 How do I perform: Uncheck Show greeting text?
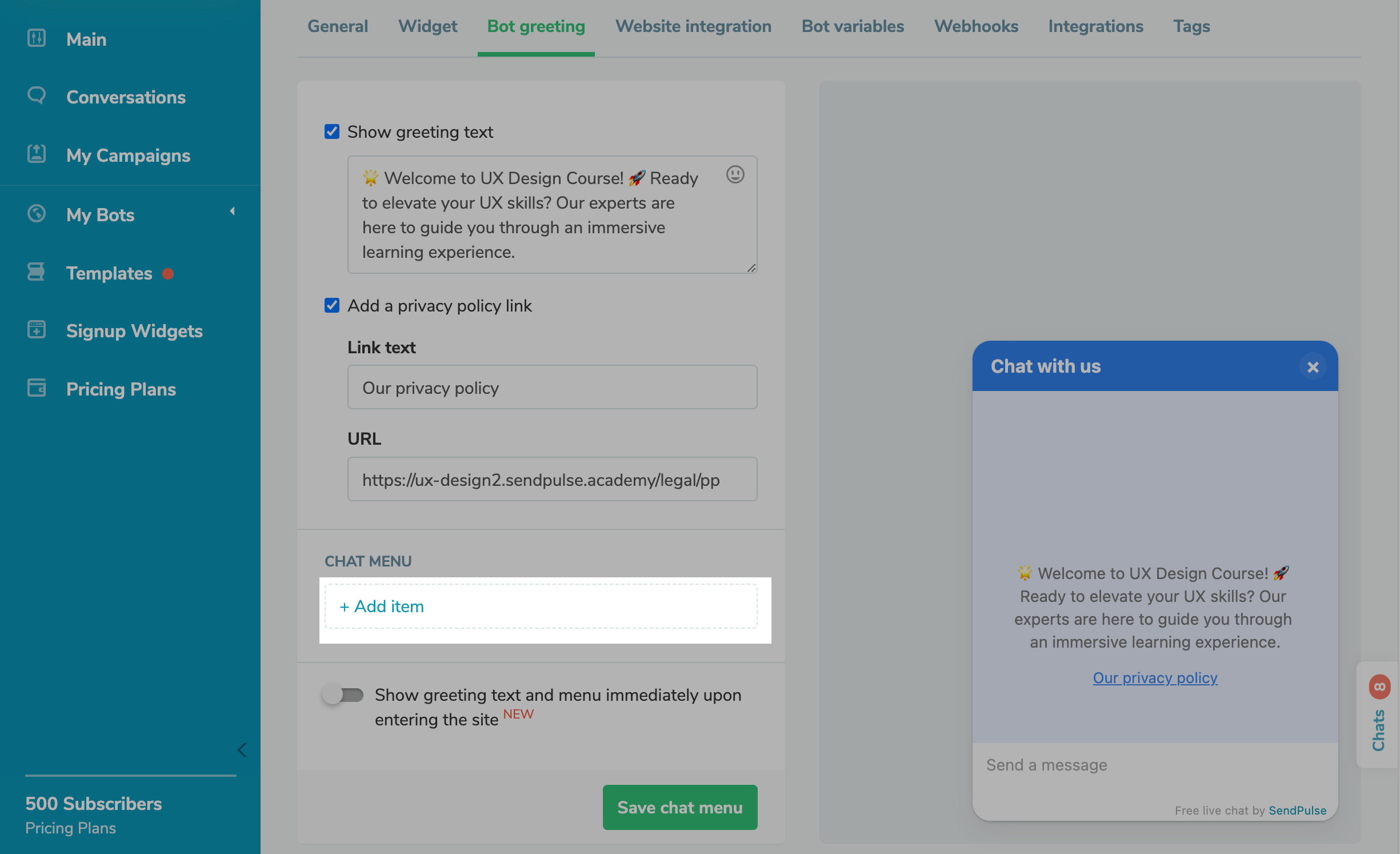[332, 131]
